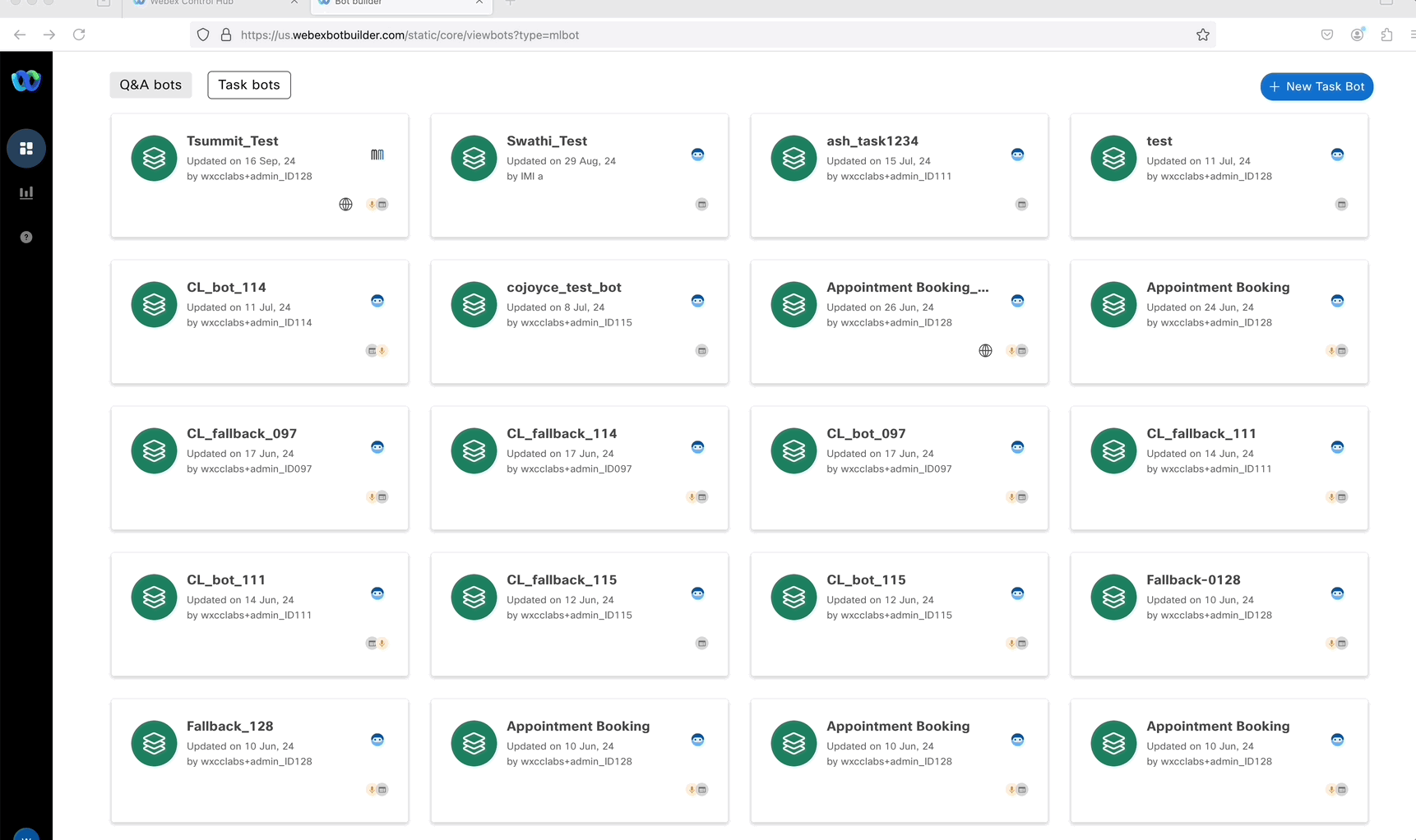Click the IMI engine icon on the Tsummit_Test card
The width and height of the screenshot is (1416, 840).
coord(377,155)
